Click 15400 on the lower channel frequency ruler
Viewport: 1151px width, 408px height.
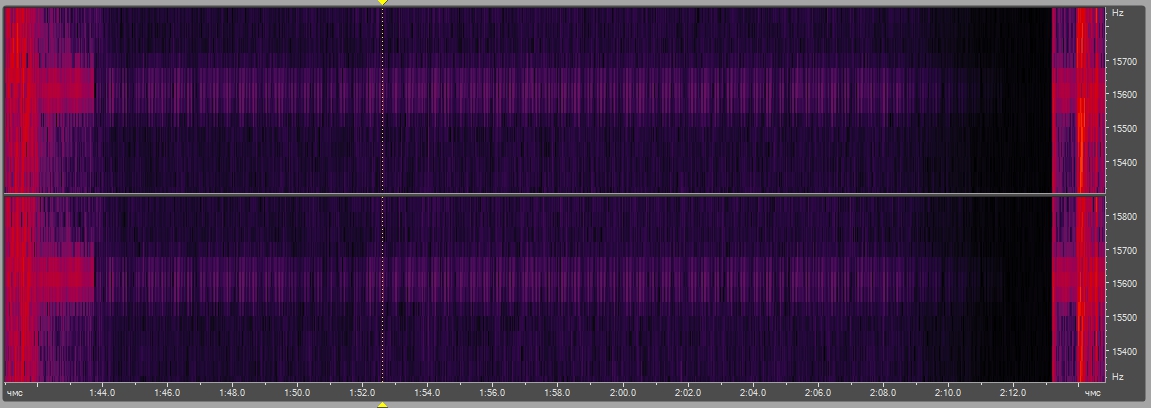click(1125, 351)
